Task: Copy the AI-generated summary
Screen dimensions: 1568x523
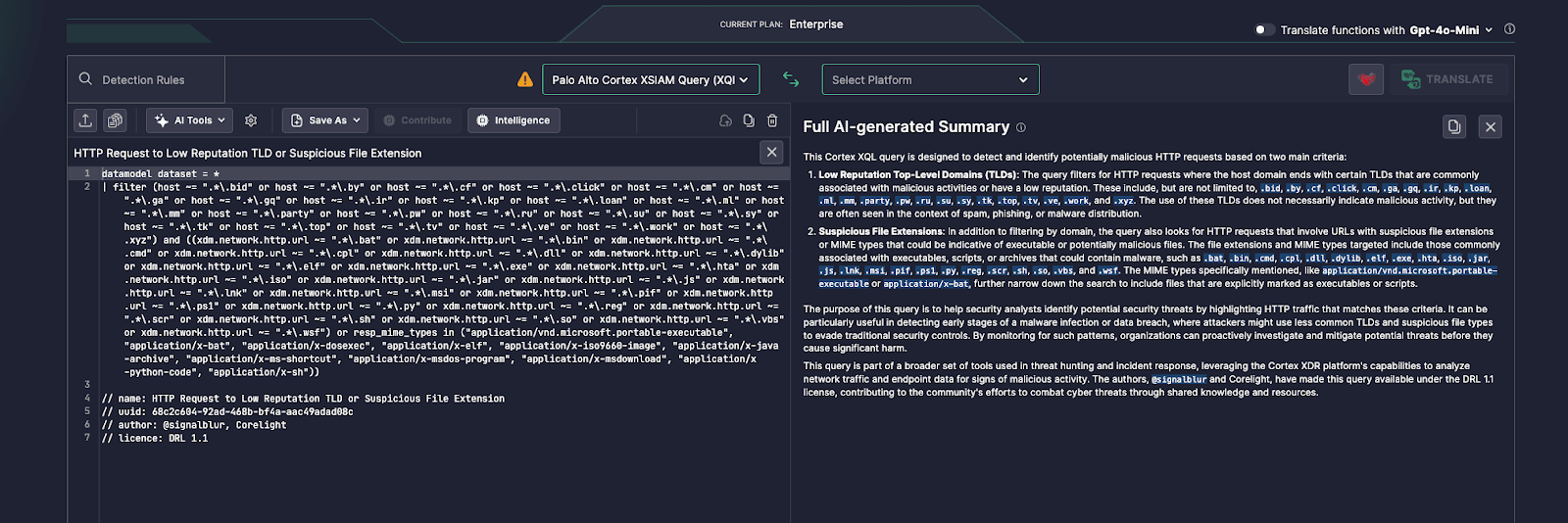Action: tap(1454, 126)
